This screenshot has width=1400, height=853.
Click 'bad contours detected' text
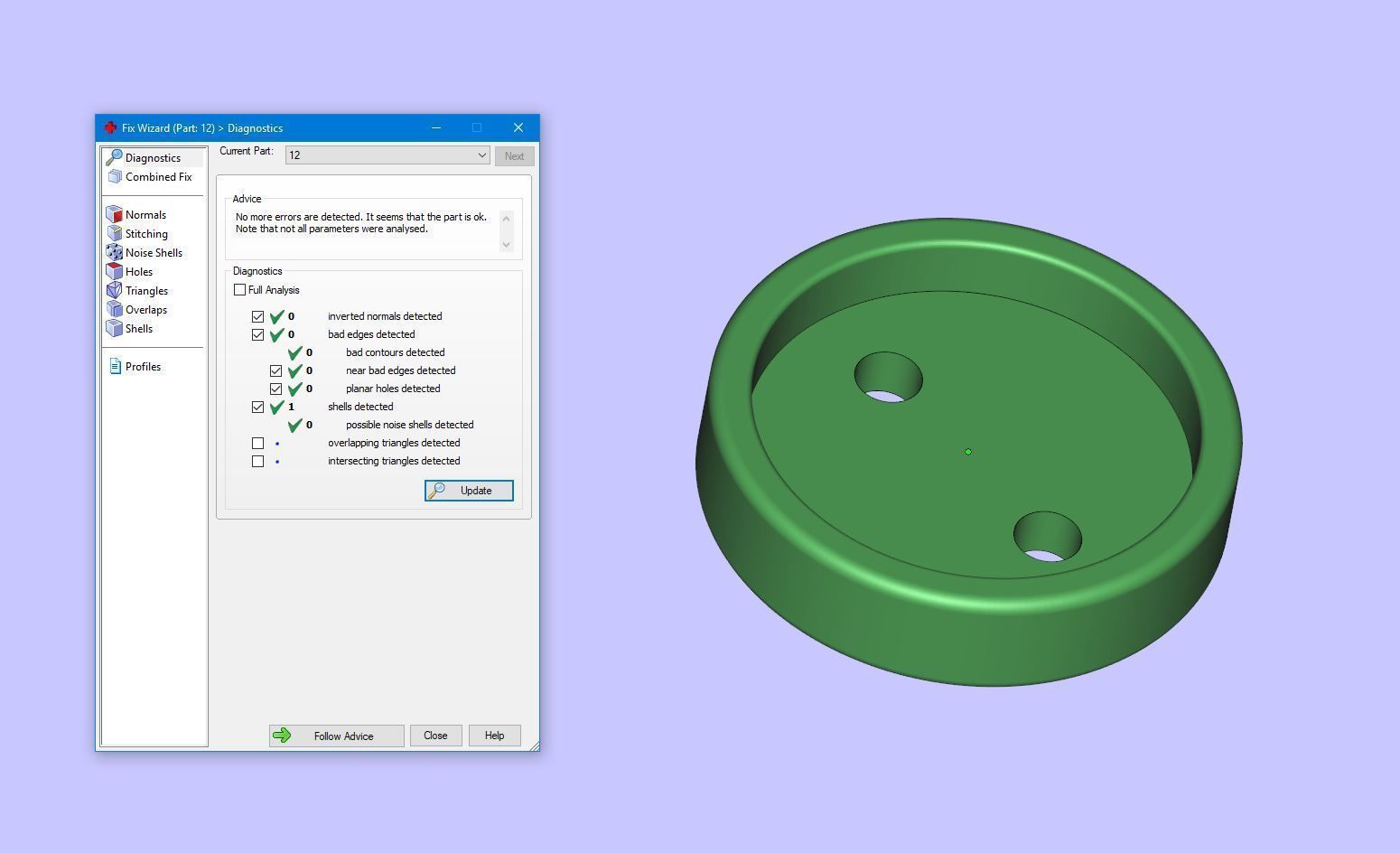tap(395, 352)
